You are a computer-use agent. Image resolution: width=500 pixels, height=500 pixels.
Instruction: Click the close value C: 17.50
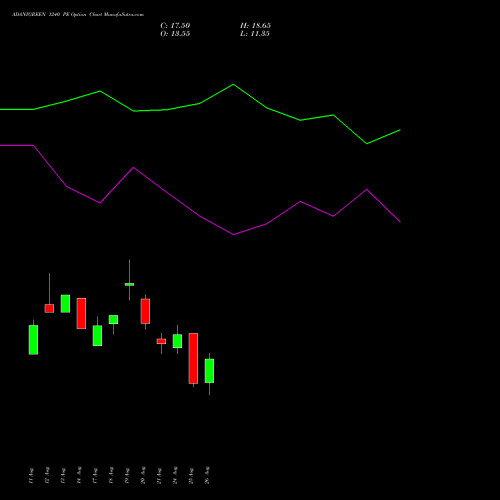175,26
